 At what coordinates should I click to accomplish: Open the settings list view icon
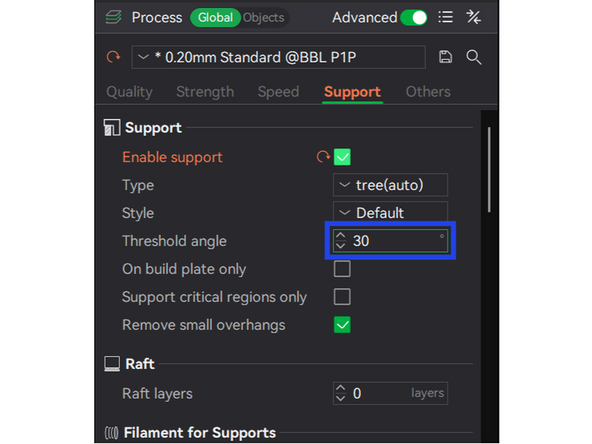click(x=446, y=17)
